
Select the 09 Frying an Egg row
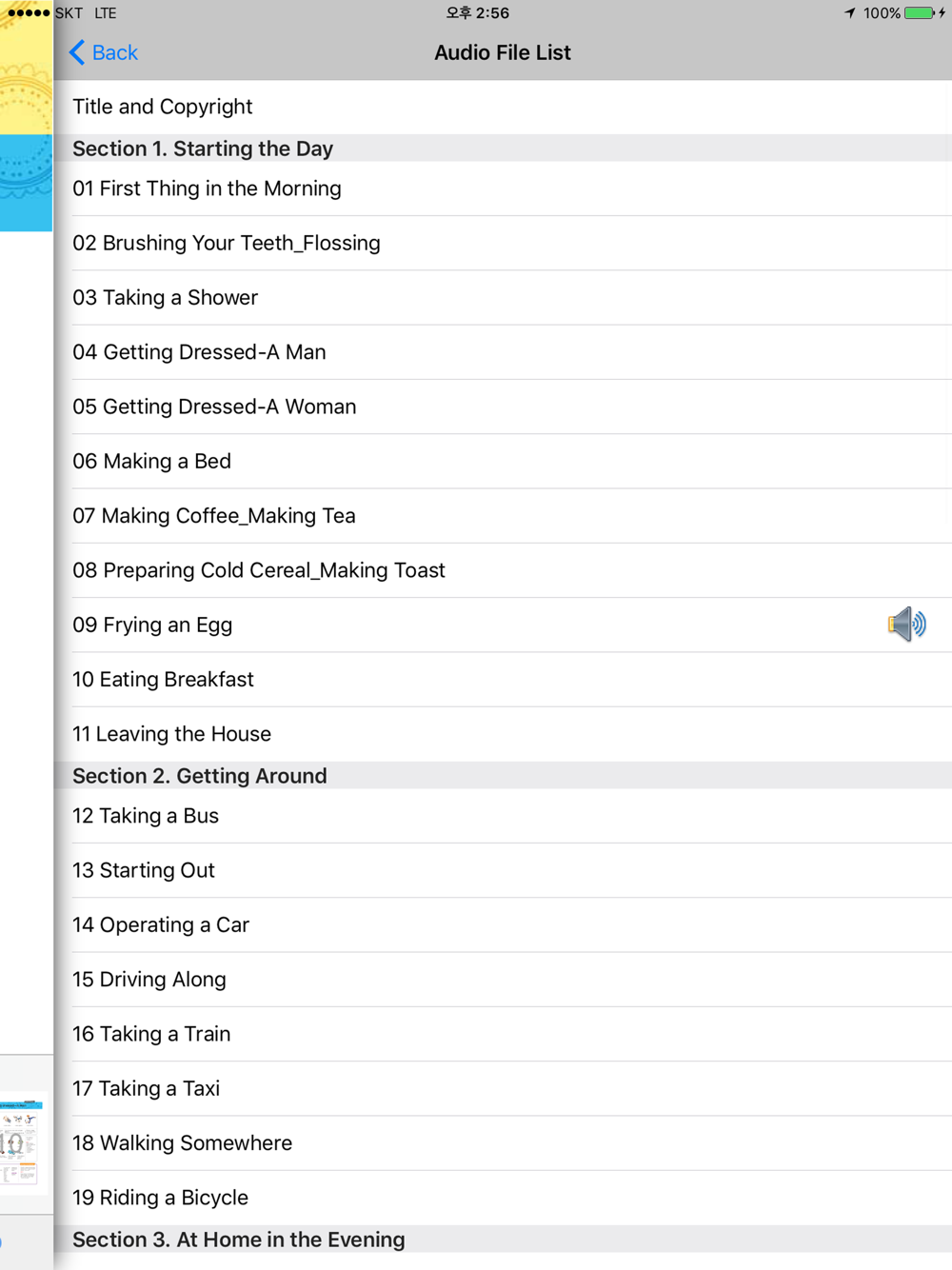pos(503,625)
